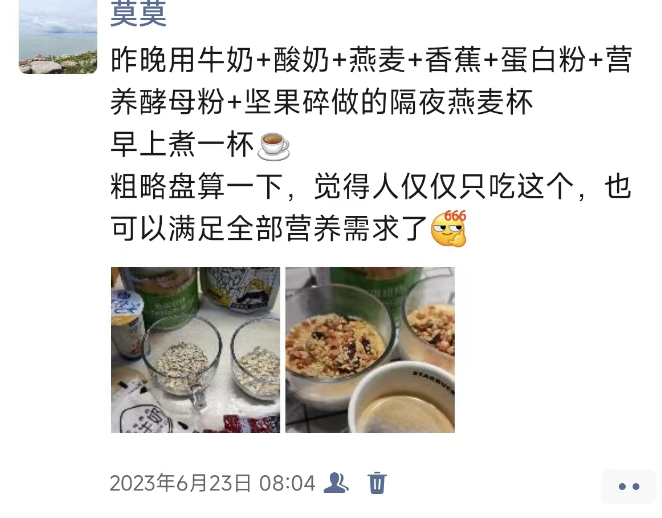Tap the 2023年6月23日 08:04 timestamp

[x=212, y=483]
